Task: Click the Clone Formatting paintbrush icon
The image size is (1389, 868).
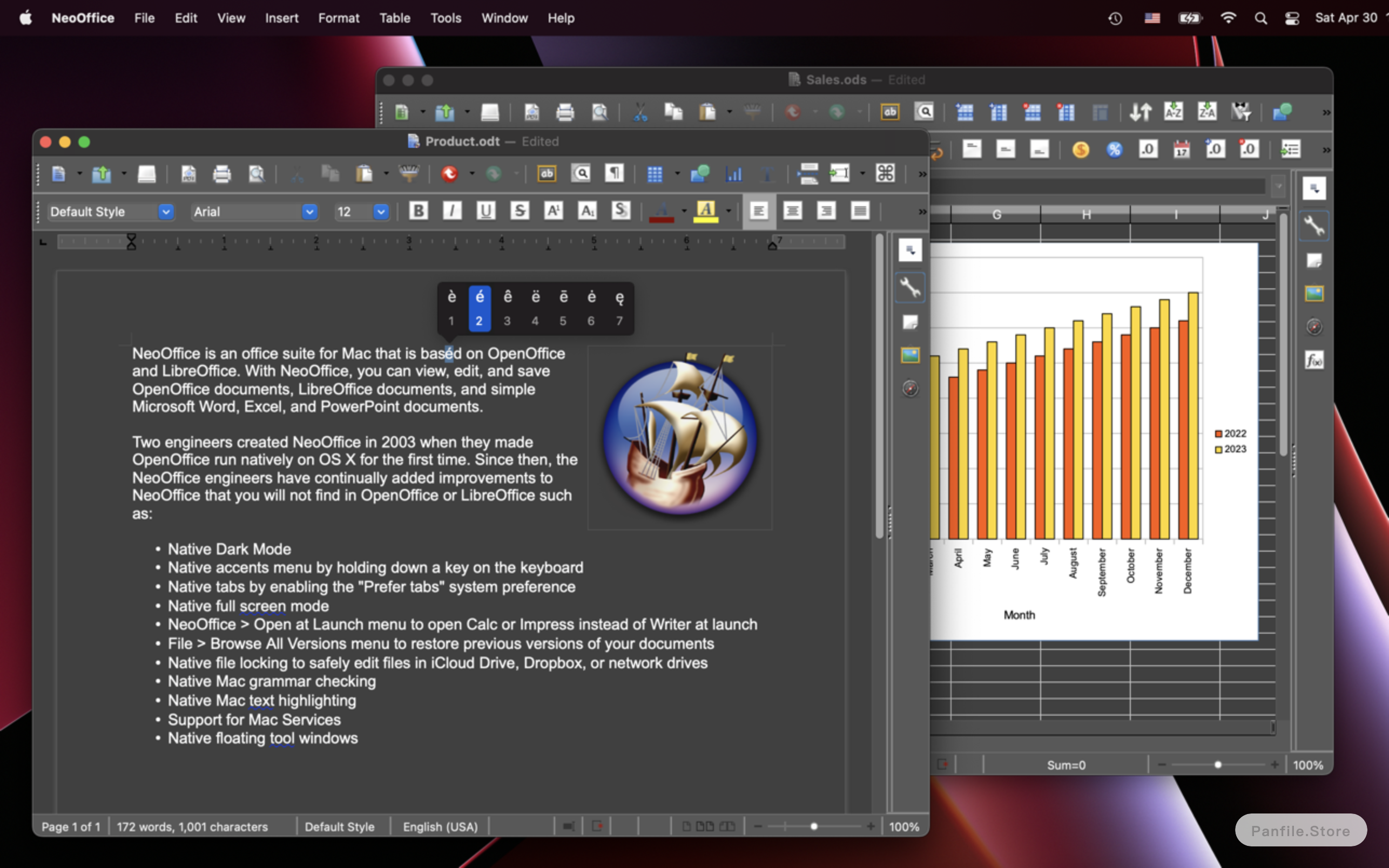Action: pyautogui.click(x=409, y=173)
